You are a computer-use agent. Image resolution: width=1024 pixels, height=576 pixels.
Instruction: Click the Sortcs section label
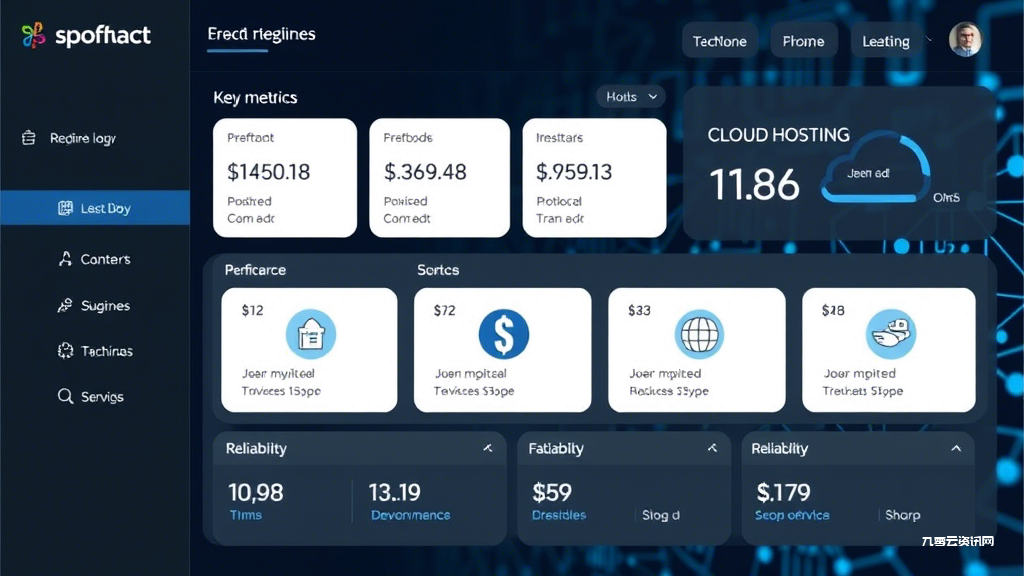438,270
